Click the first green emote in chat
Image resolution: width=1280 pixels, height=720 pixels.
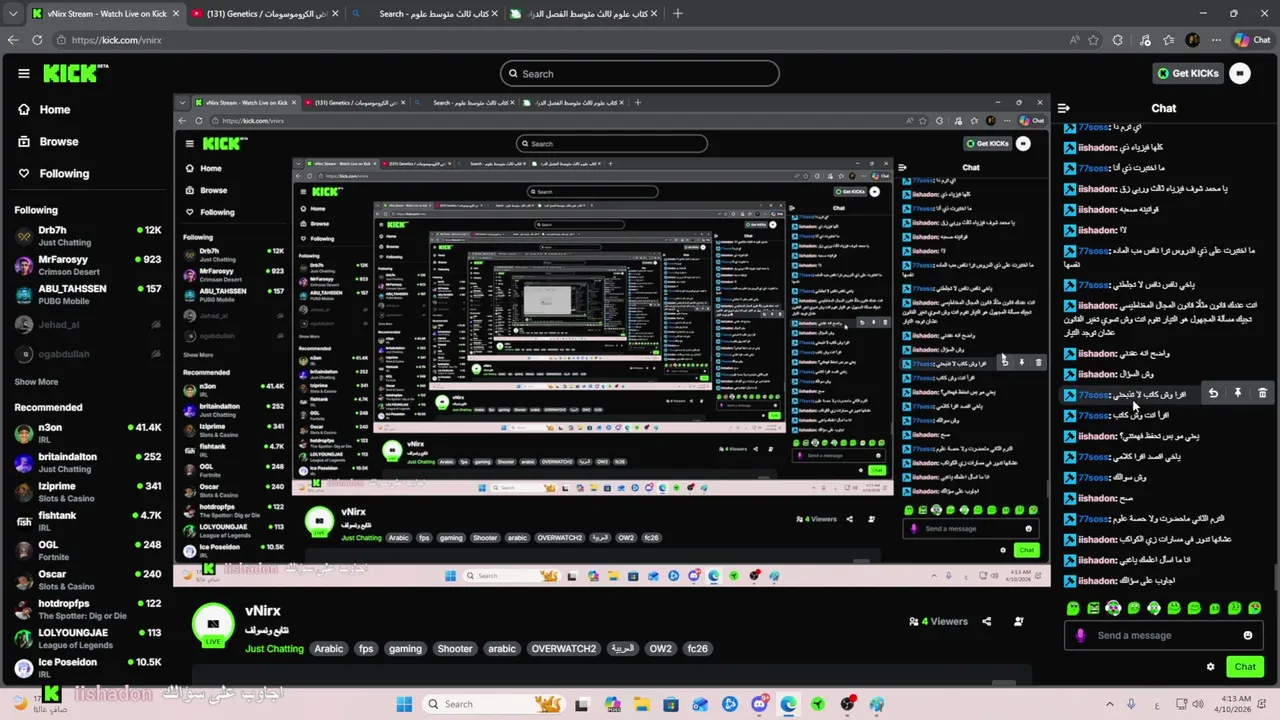(1073, 608)
